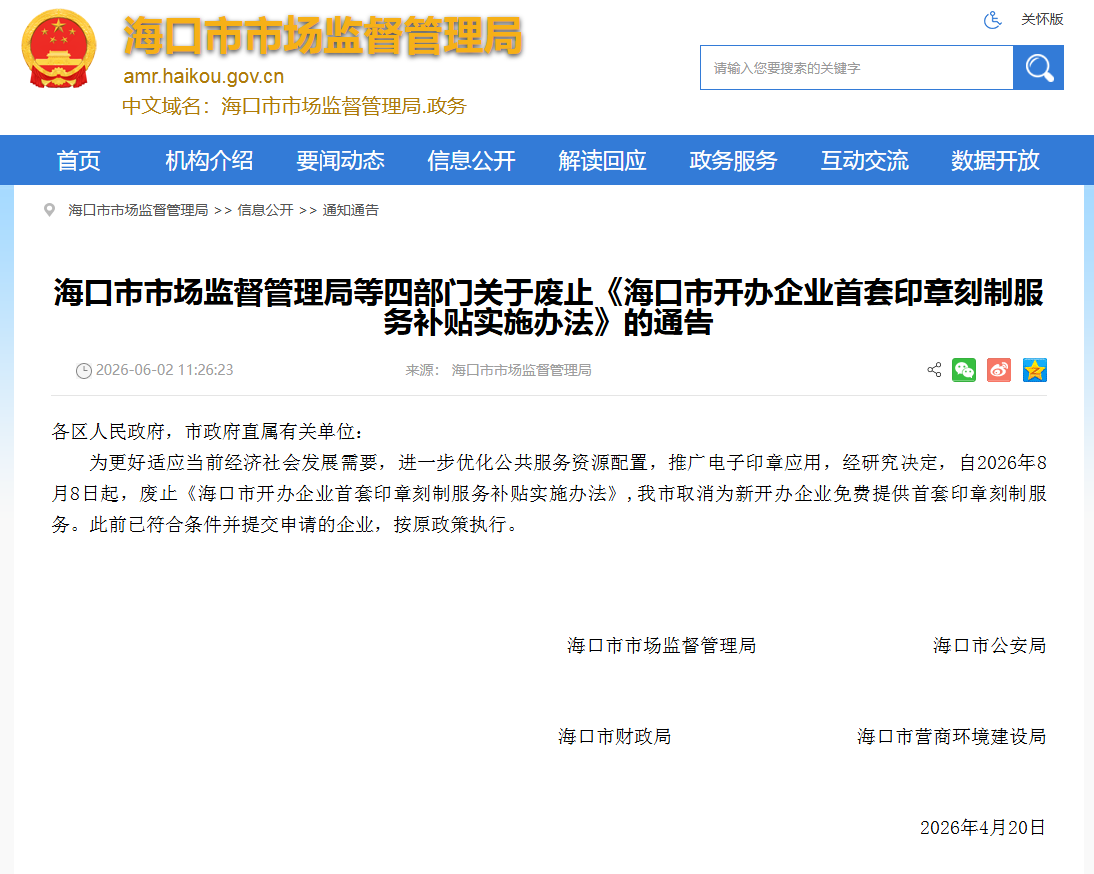Click the date 2026年4月20日
This screenshot has height=874, width=1094.
pos(982,827)
